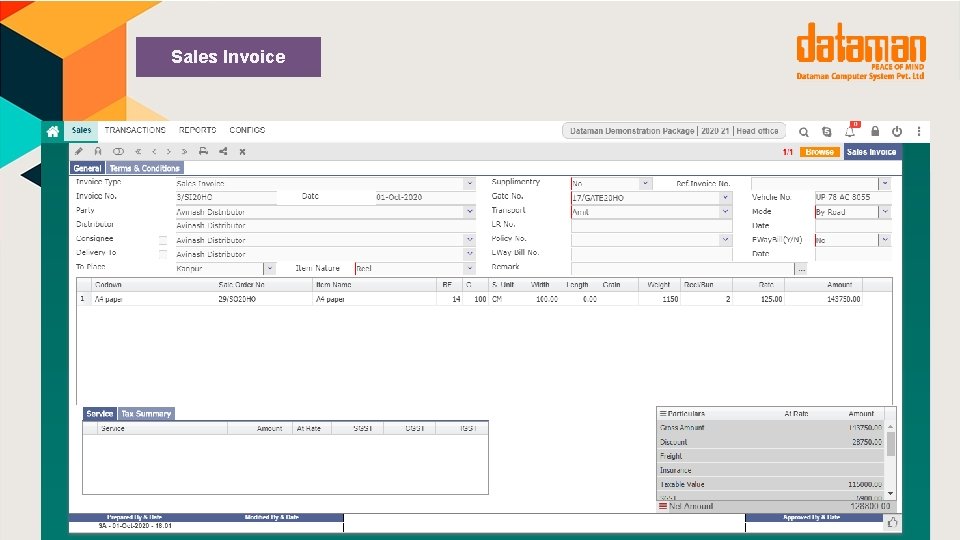Expand the Transport dropdown
The image size is (960, 540).
726,211
